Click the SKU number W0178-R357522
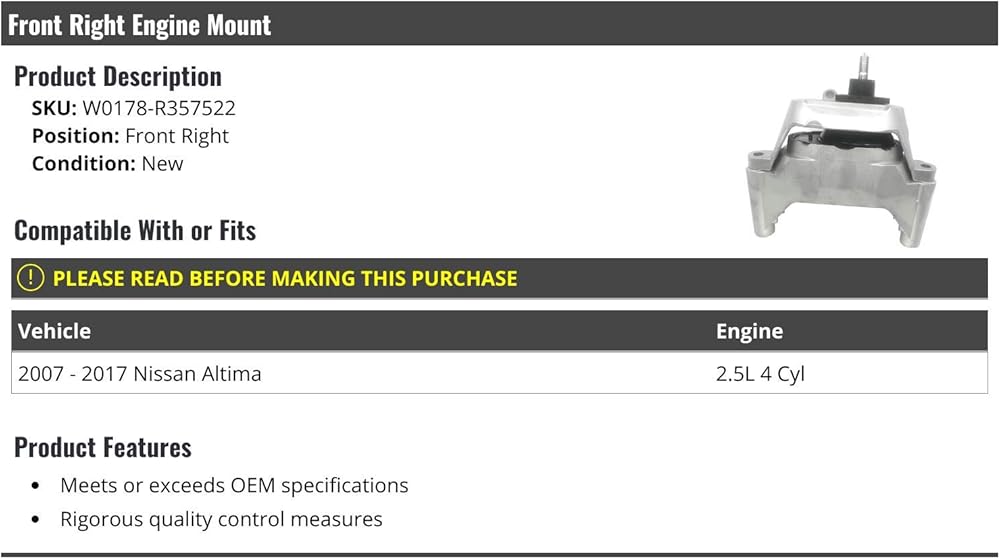The width and height of the screenshot is (1000, 559). (159, 108)
